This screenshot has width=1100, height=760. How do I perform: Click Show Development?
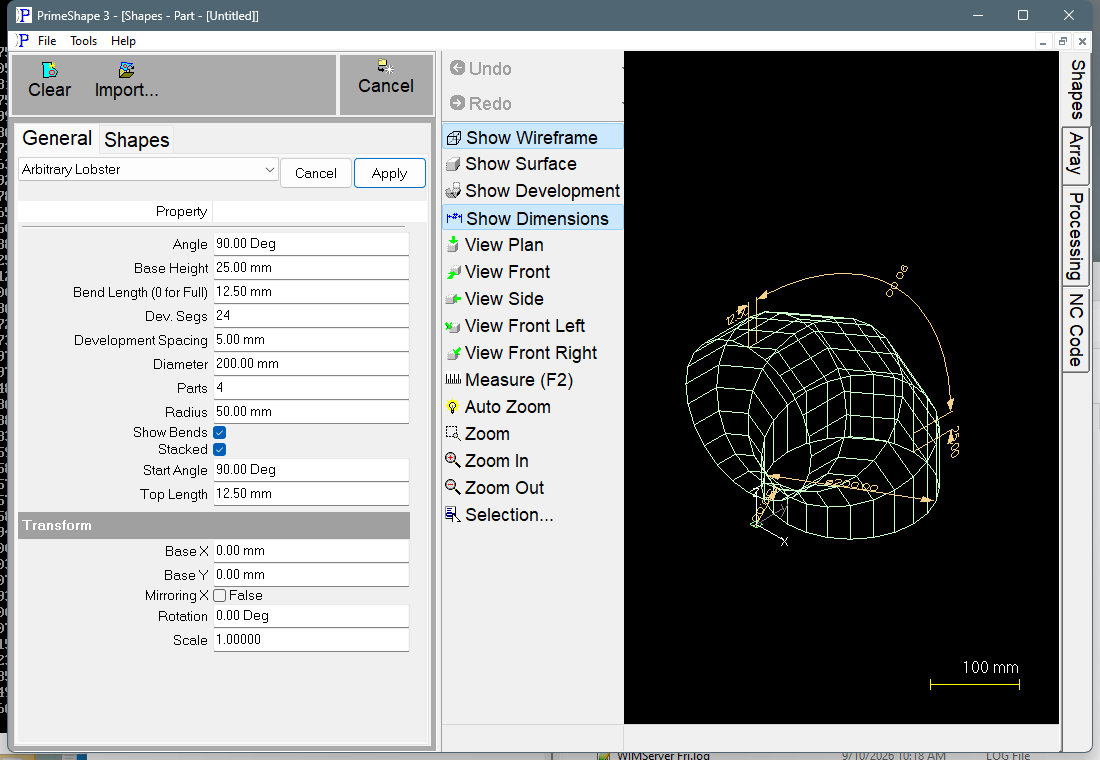coord(532,191)
